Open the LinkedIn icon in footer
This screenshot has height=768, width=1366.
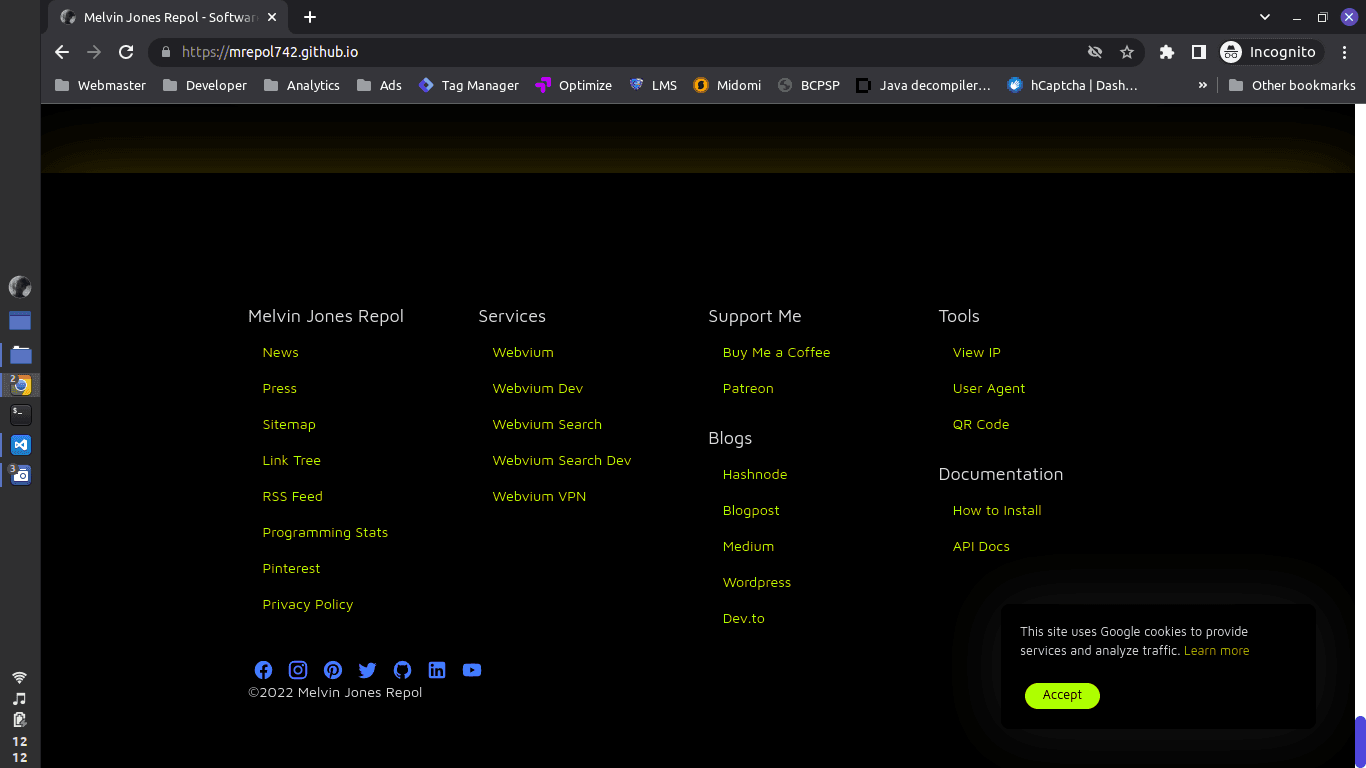(x=437, y=670)
